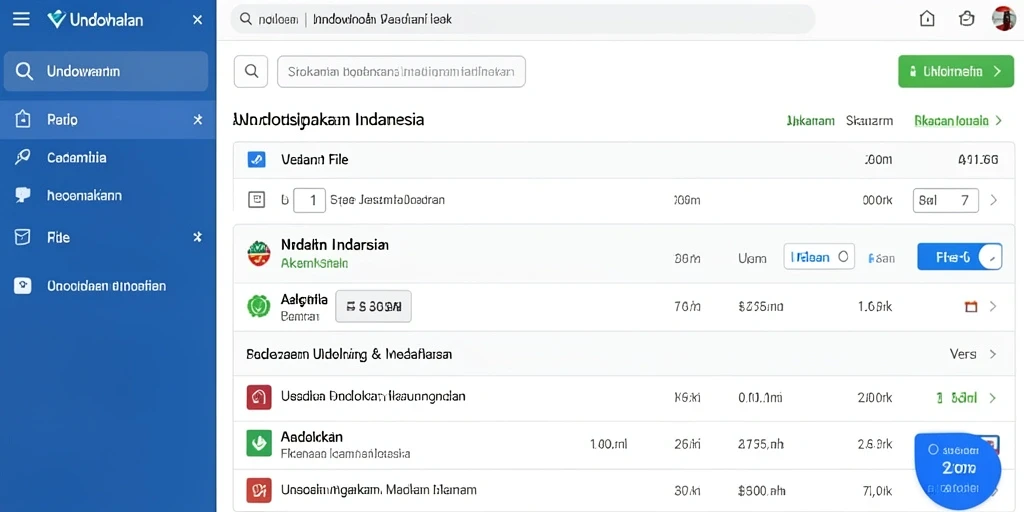Image resolution: width=1024 pixels, height=512 pixels.
Task: Click the icon in Stee Jasmtaloadran row
Action: click(257, 200)
